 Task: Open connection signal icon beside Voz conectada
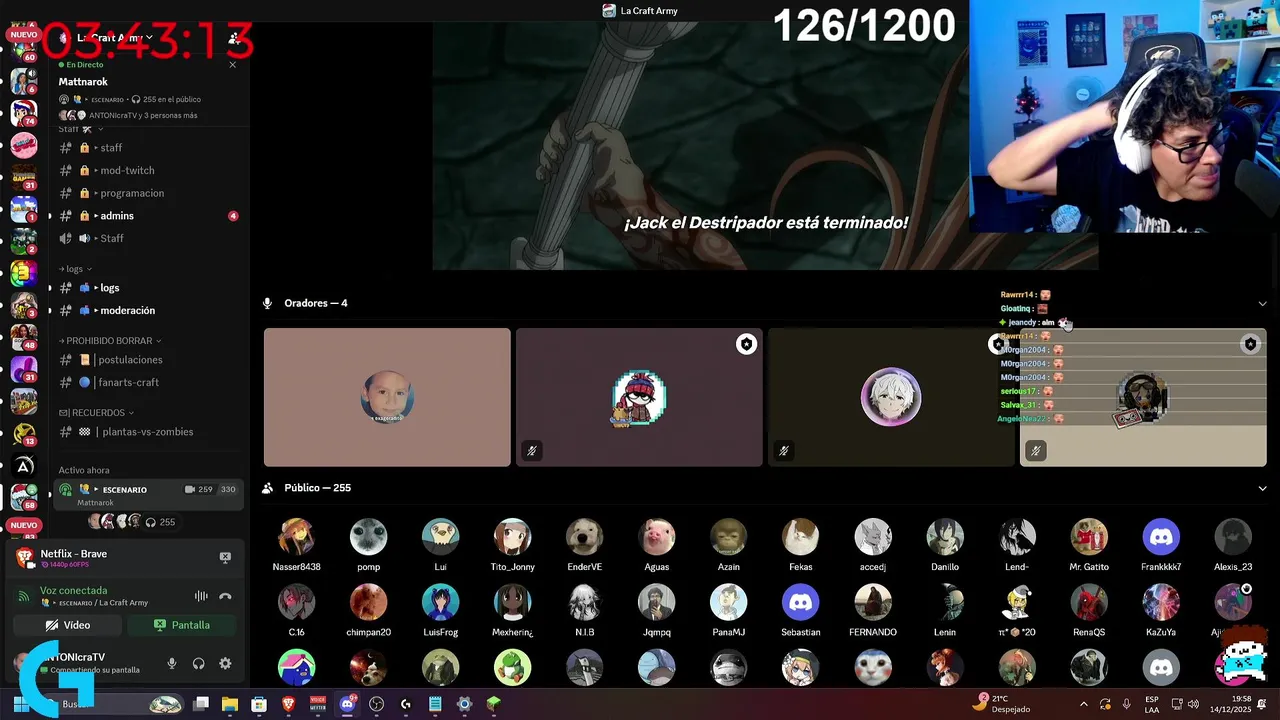(24, 596)
